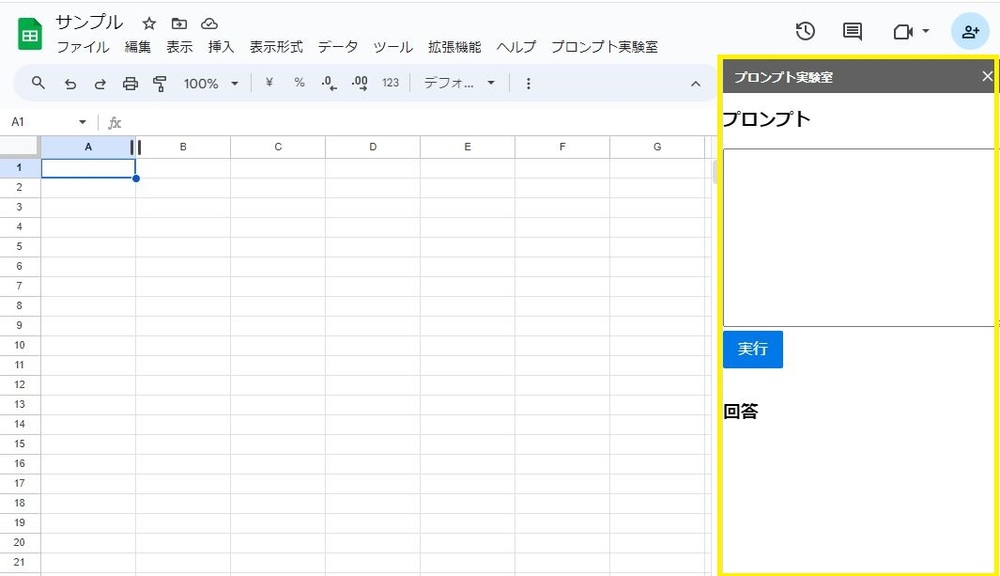Open the プロンプト実験室 custom menu
Screen dimensions: 1000x576
(605, 47)
